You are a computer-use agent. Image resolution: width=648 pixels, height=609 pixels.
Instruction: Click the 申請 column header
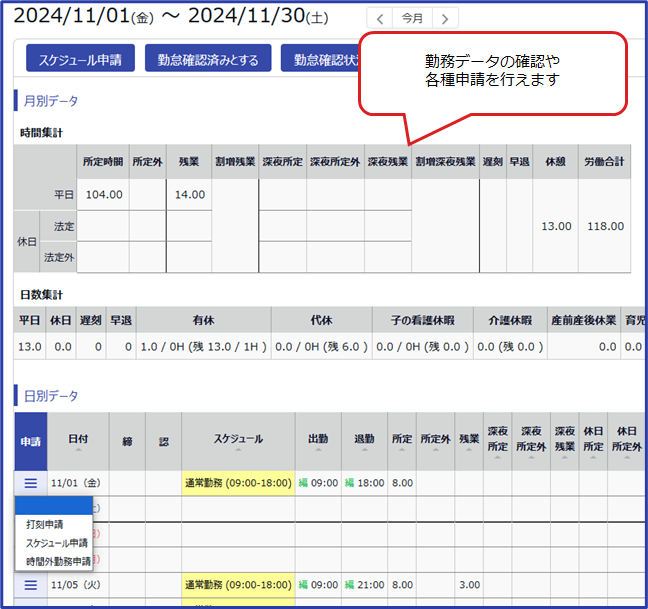[x=31, y=441]
